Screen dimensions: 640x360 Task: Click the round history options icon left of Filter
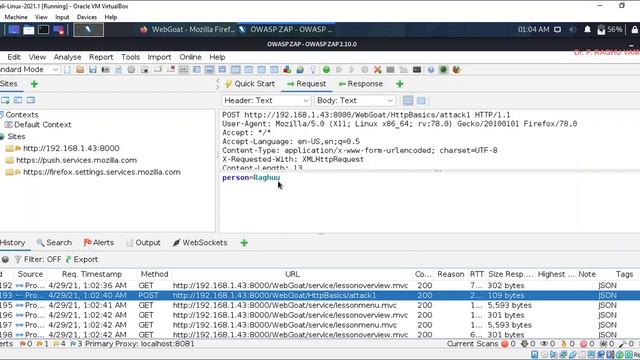(x=5, y=260)
